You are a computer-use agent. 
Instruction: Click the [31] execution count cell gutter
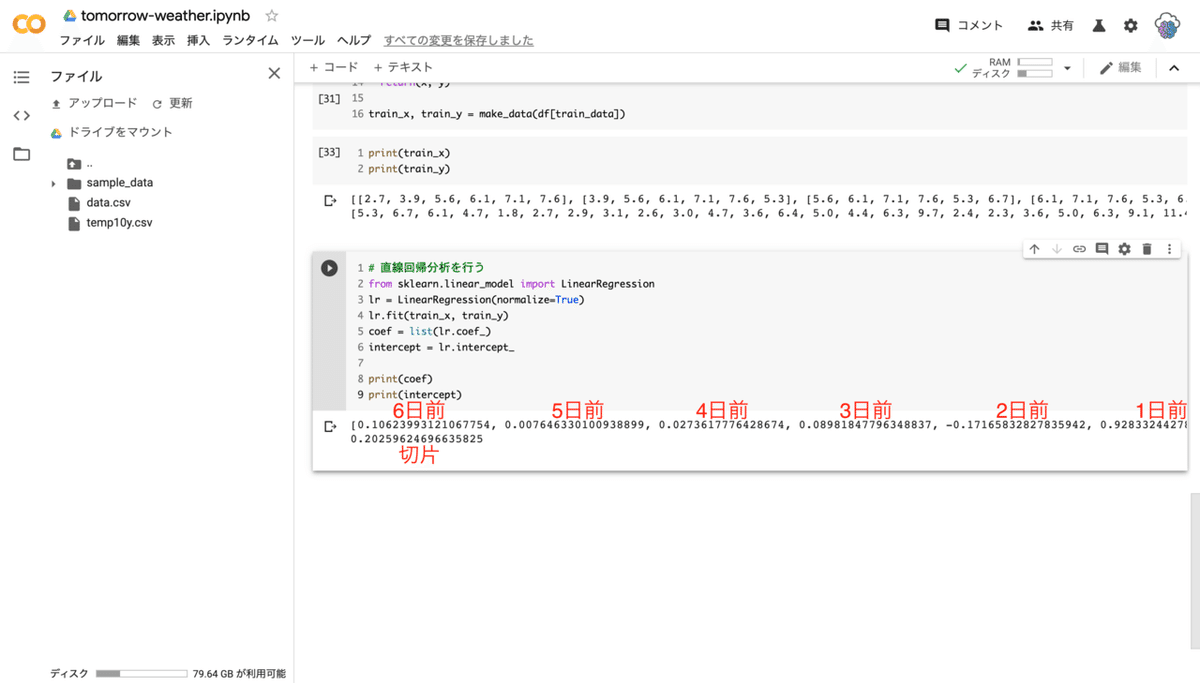tap(328, 99)
